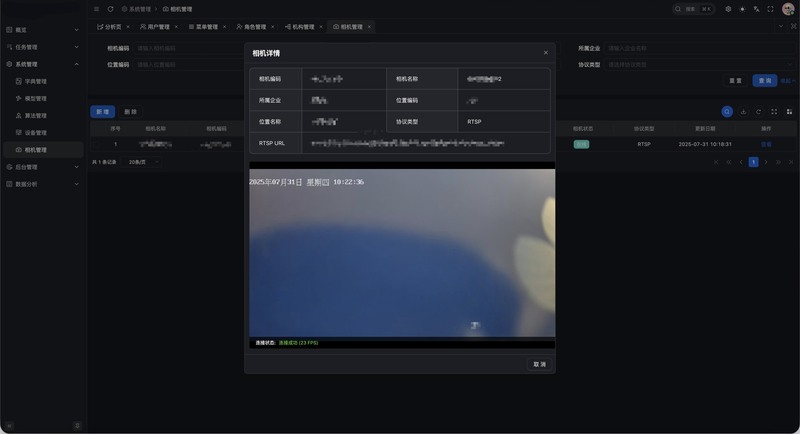The image size is (800, 434).
Task: Open 算法管理 in the sidebar
Action: (x=36, y=116)
